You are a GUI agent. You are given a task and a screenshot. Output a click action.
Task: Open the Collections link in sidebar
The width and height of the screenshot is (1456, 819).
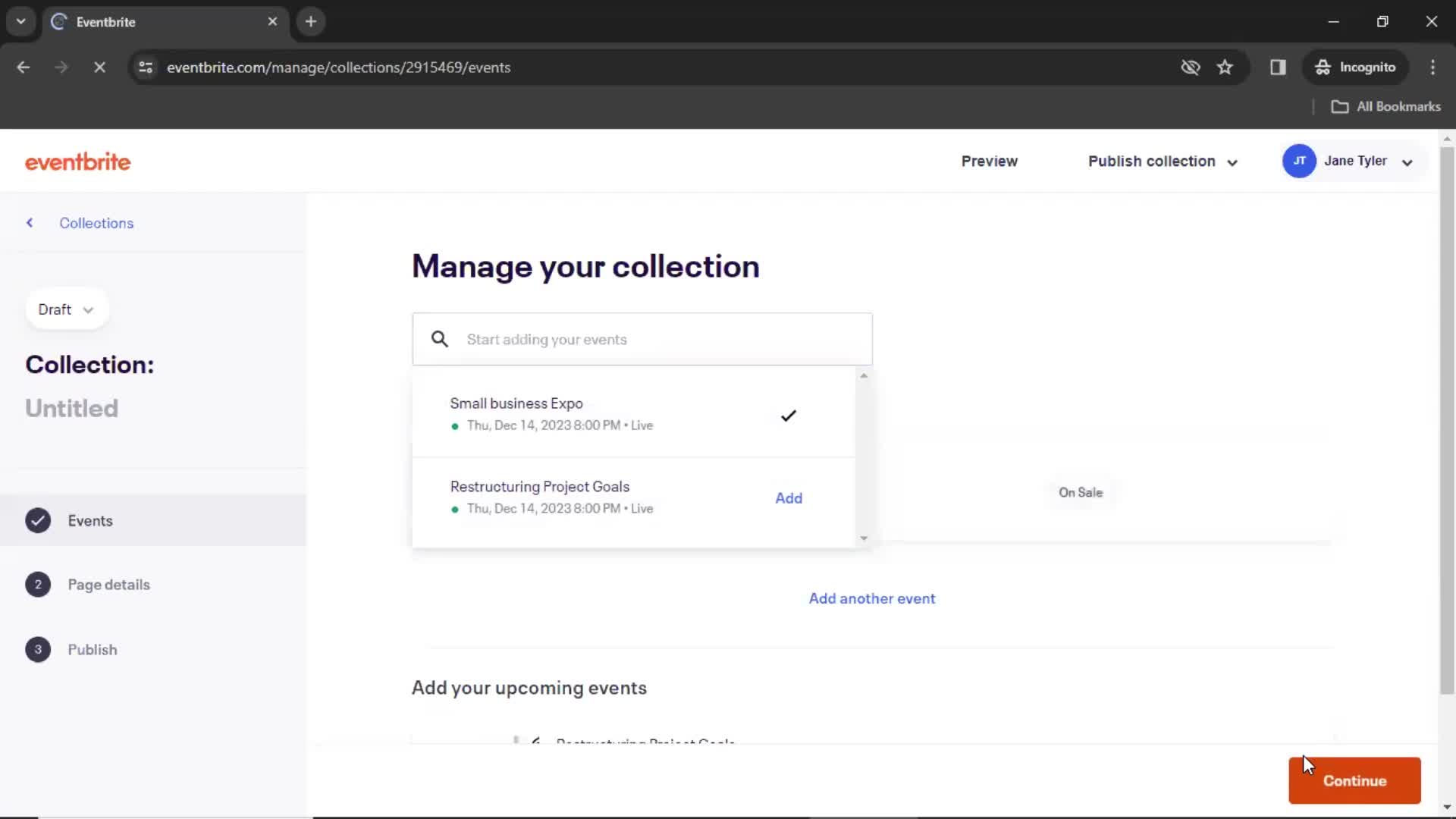pyautogui.click(x=96, y=223)
